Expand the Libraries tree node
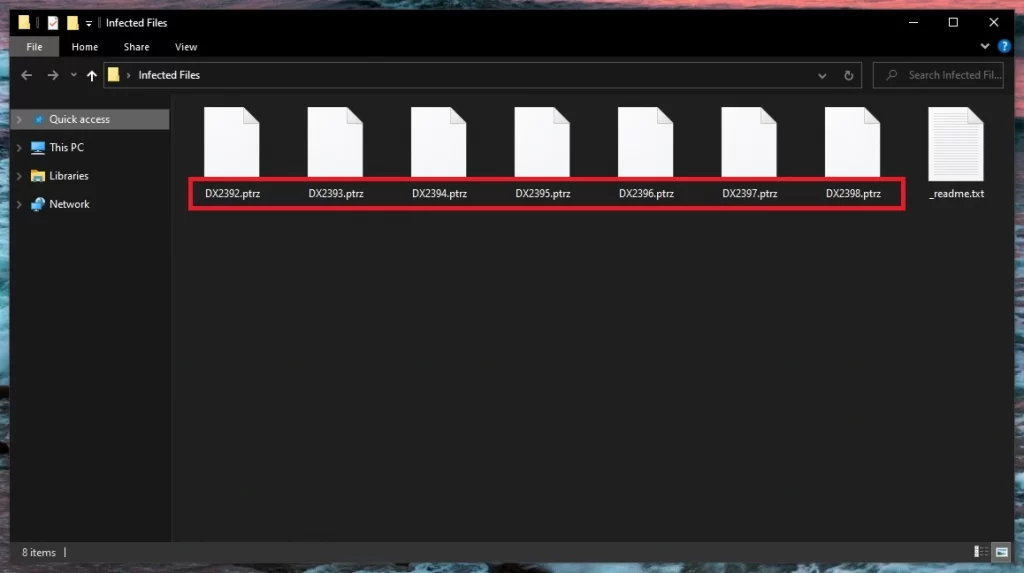This screenshot has height=573, width=1024. click(19, 176)
